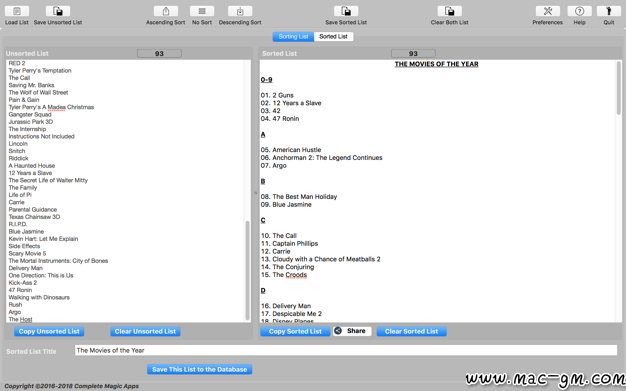Select 'One Direction: This is Us' row

pos(41,276)
